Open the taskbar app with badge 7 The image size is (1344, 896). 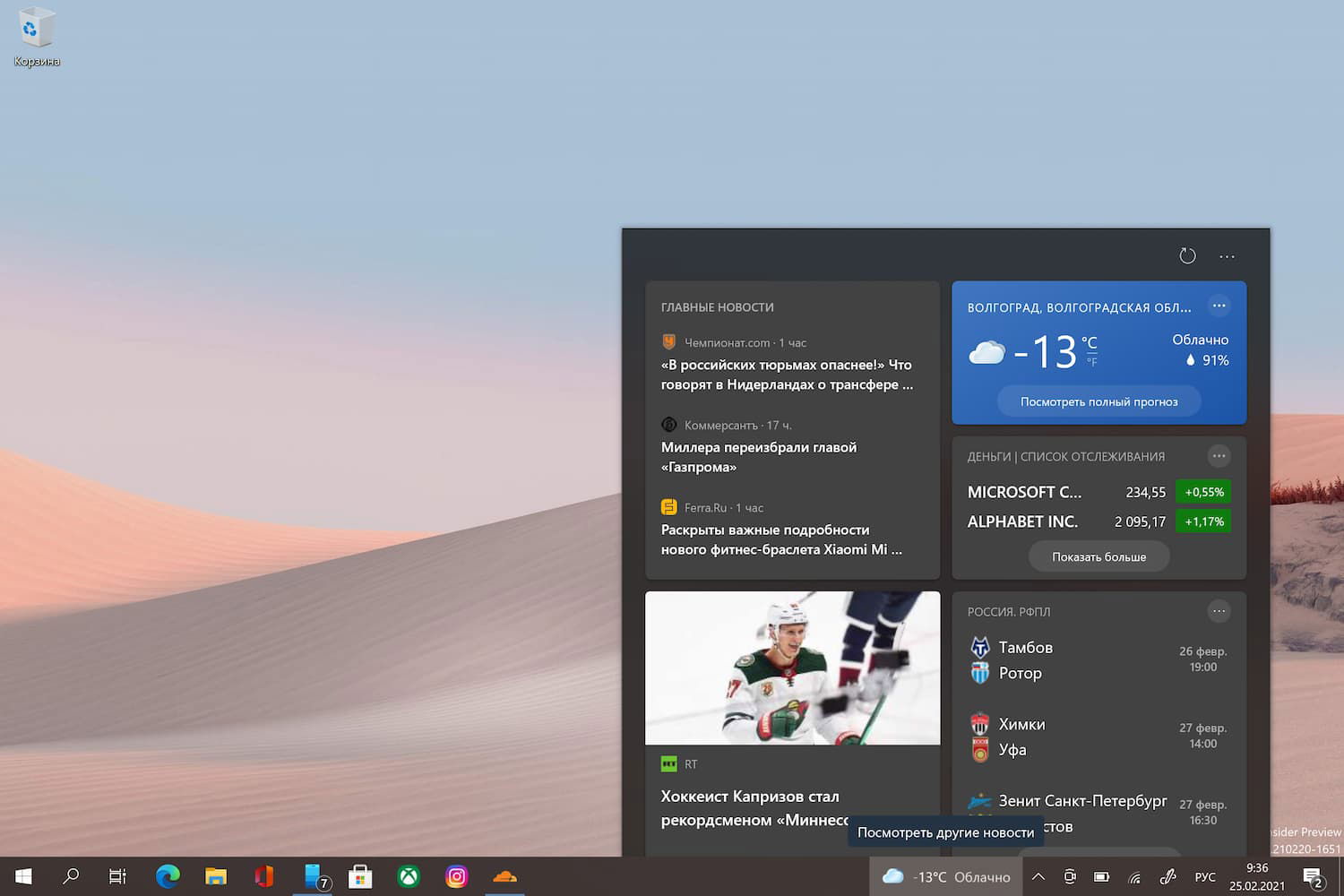pos(314,876)
